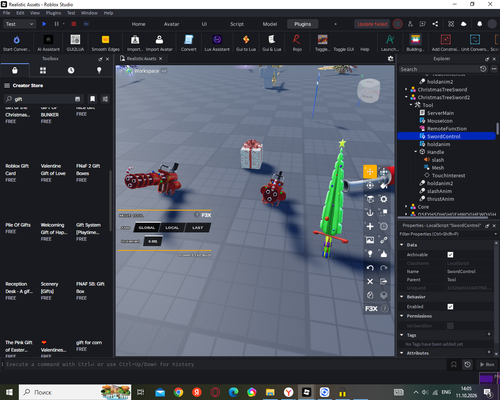This screenshot has width=500, height=400.
Task: Switch to the Script ribbon tab
Action: [x=237, y=24]
